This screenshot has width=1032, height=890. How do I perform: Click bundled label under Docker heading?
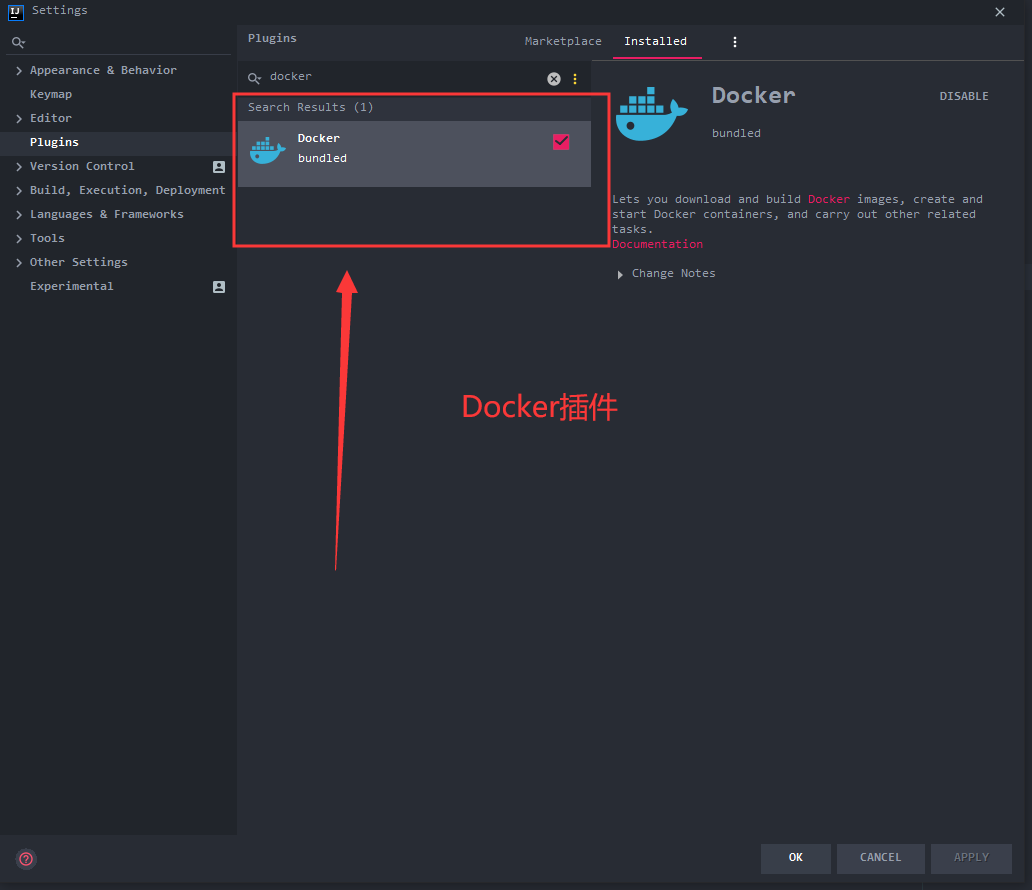736,134
